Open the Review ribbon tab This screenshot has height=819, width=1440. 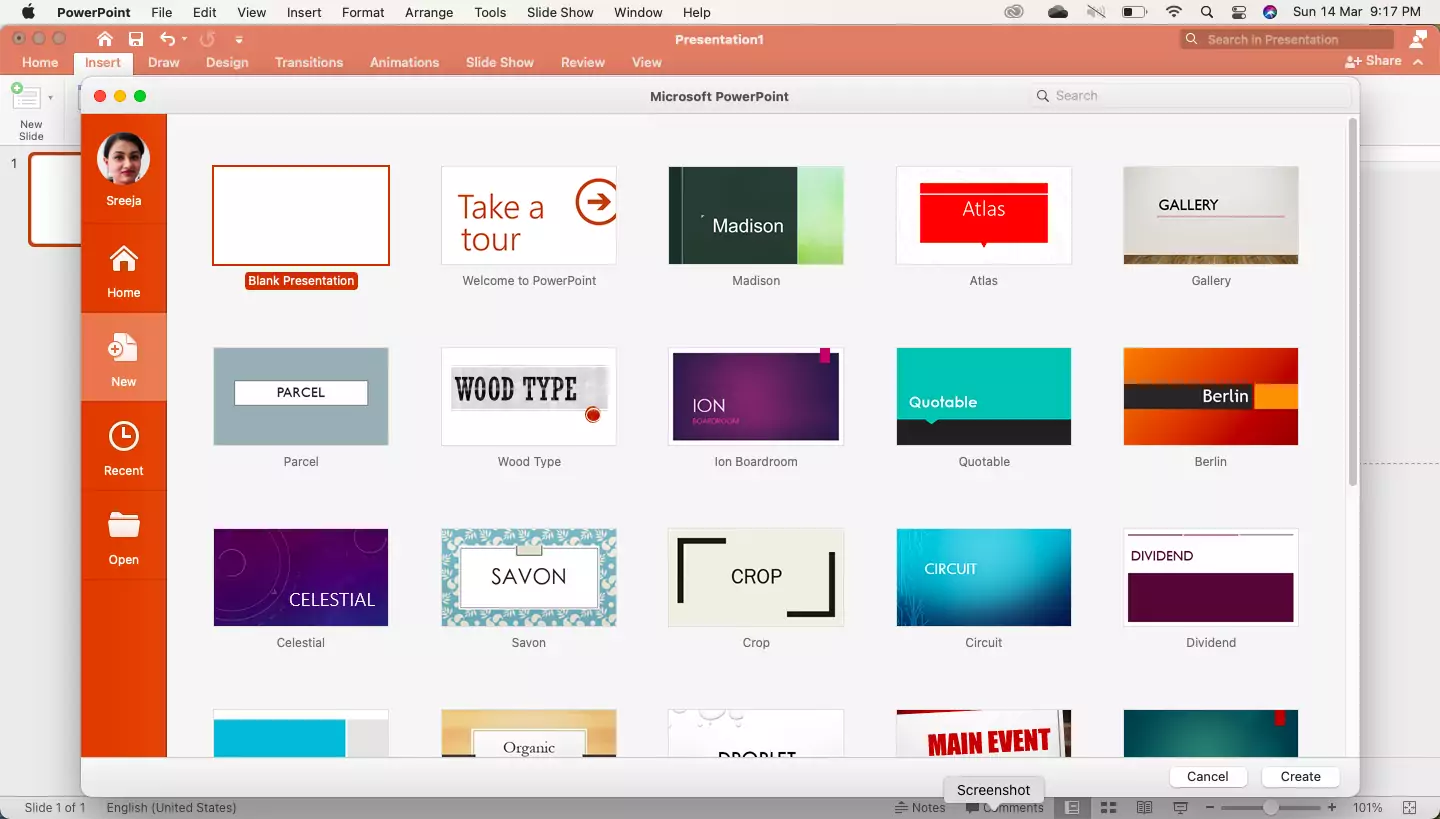coord(583,62)
